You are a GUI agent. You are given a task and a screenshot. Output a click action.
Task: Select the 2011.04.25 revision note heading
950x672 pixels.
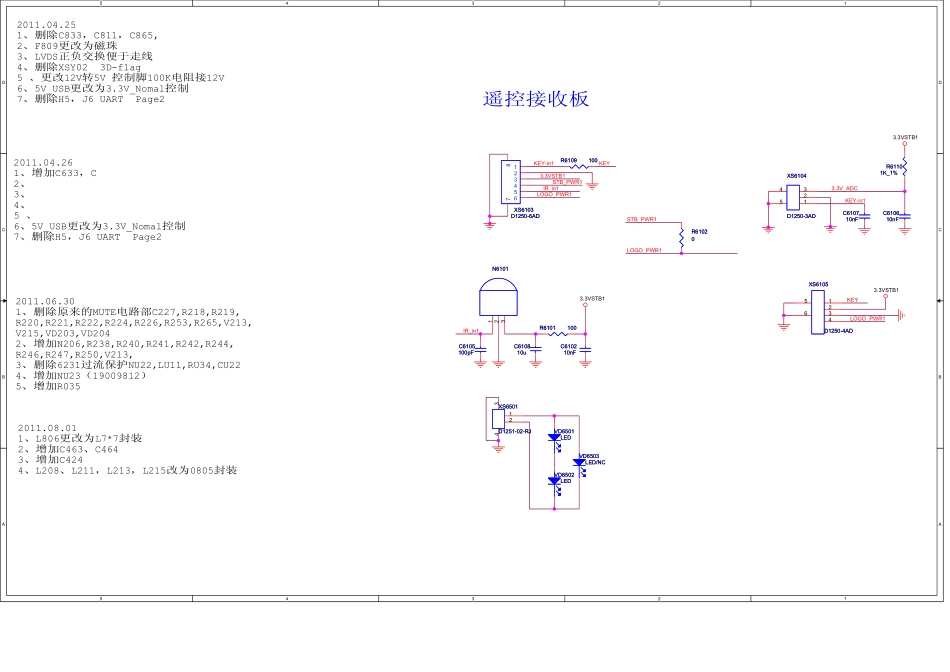click(x=46, y=24)
